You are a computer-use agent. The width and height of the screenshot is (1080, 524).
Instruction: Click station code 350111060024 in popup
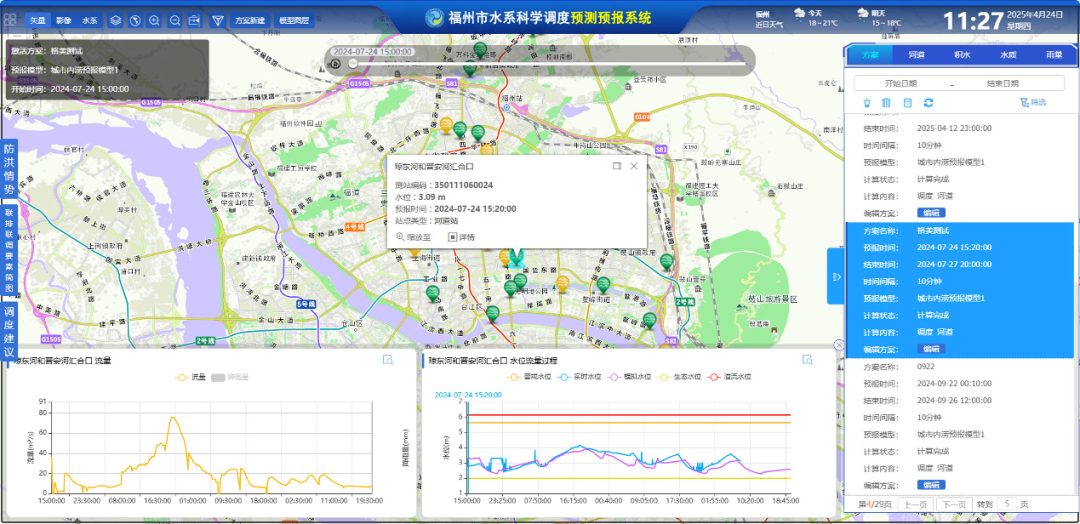pos(464,185)
